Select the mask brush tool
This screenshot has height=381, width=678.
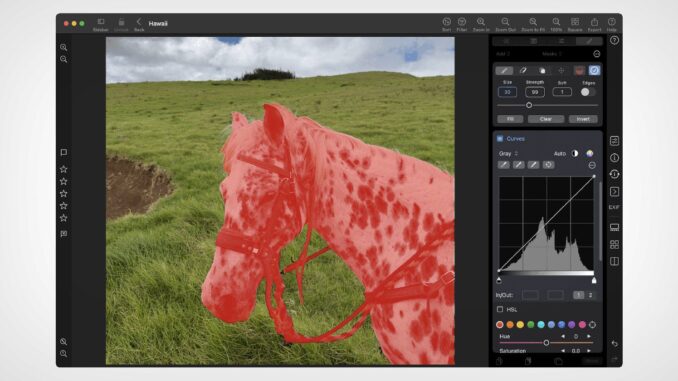point(504,70)
